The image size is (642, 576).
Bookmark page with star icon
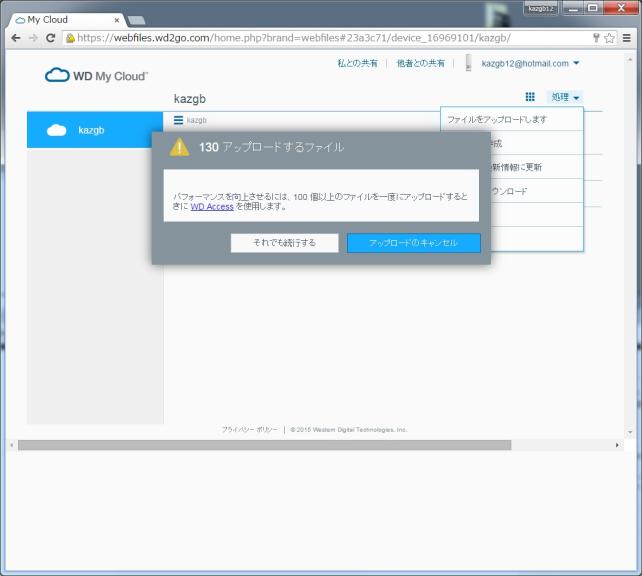coord(609,38)
